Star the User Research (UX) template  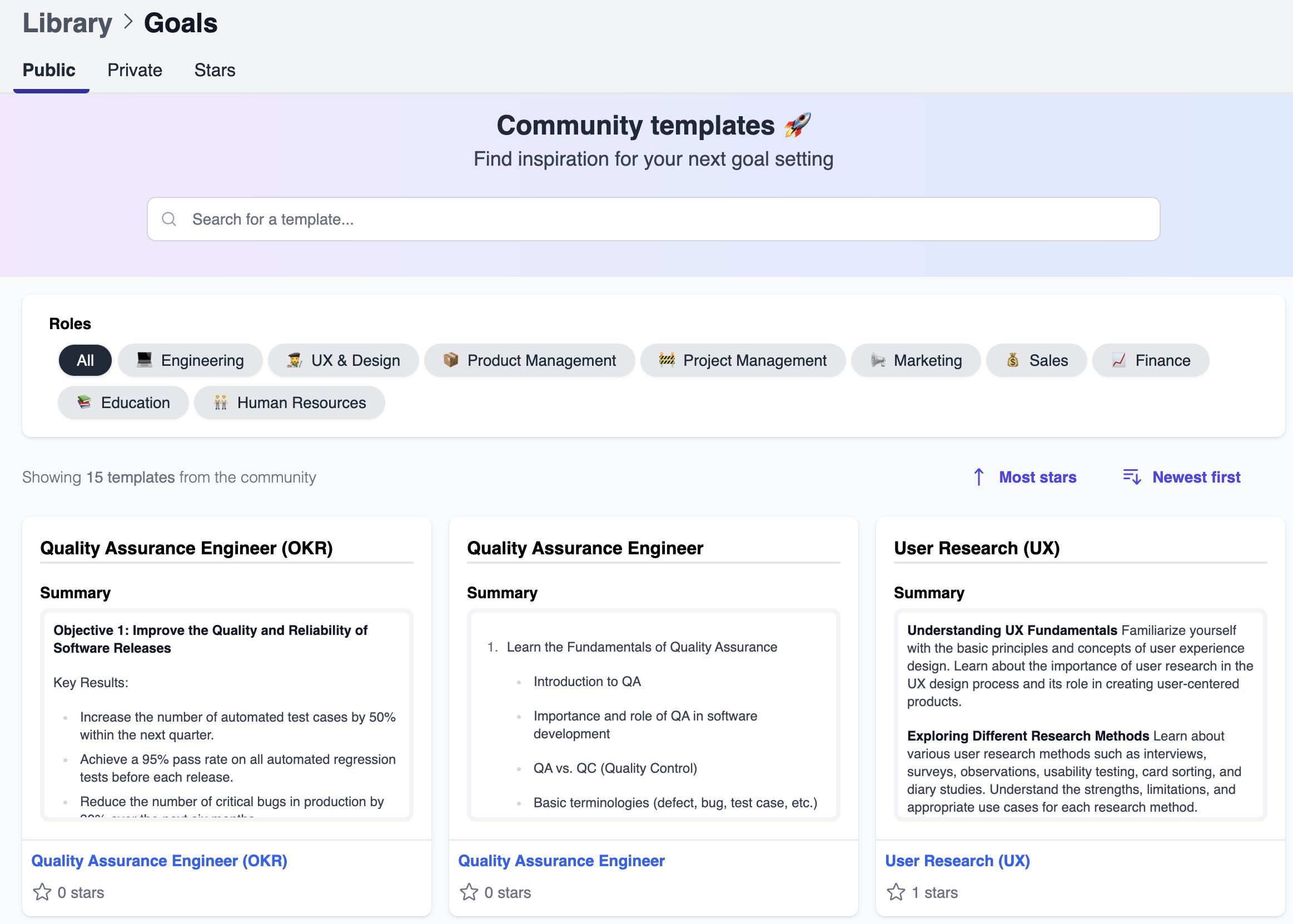click(x=896, y=892)
